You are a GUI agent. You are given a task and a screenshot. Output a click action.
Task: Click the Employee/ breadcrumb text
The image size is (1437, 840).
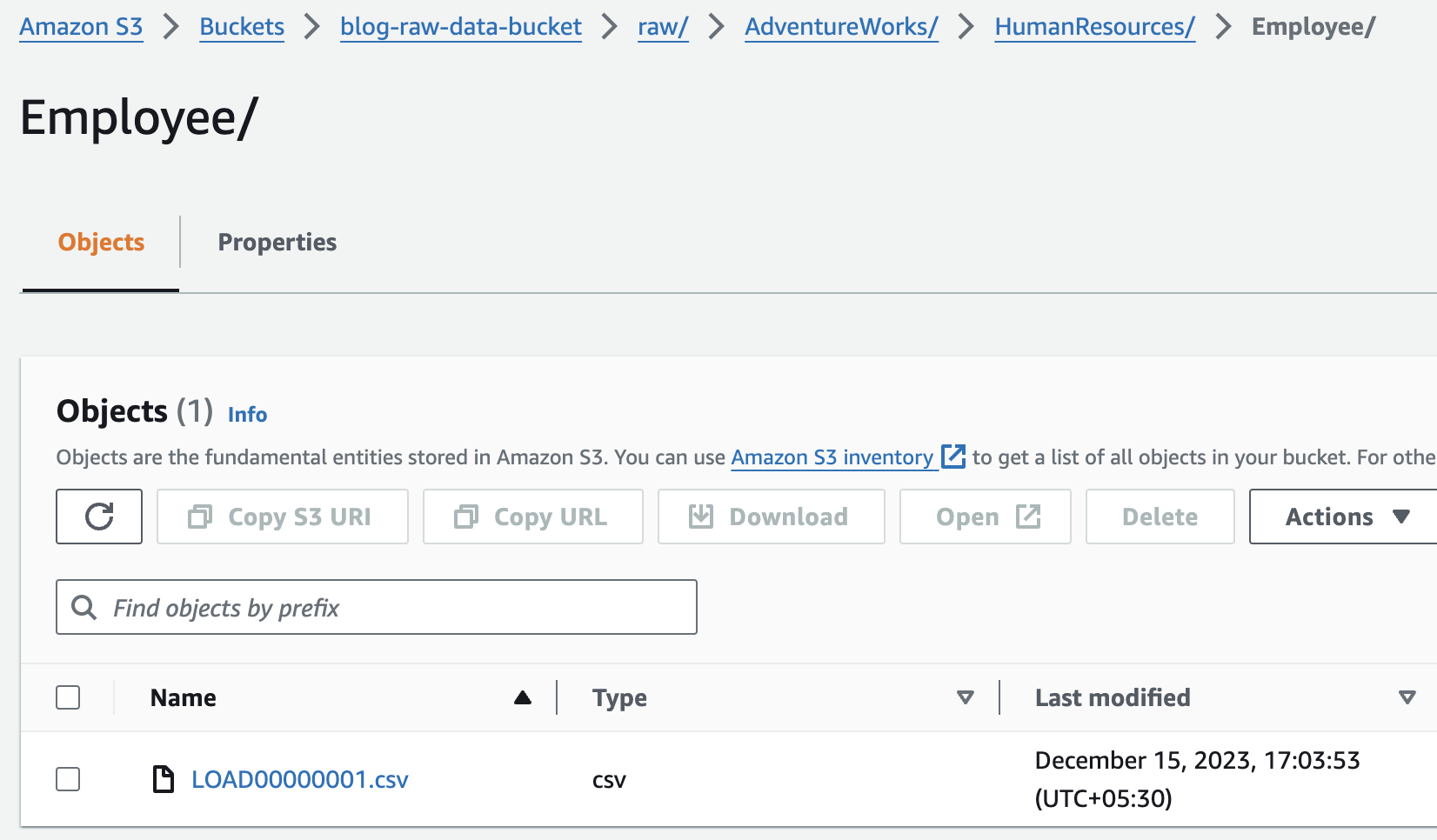point(1313,27)
